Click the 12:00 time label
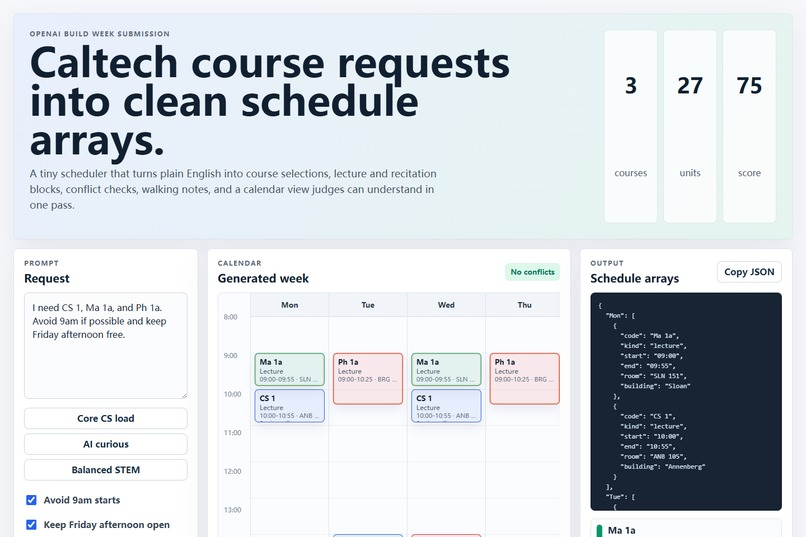The image size is (806, 537). pos(232,471)
